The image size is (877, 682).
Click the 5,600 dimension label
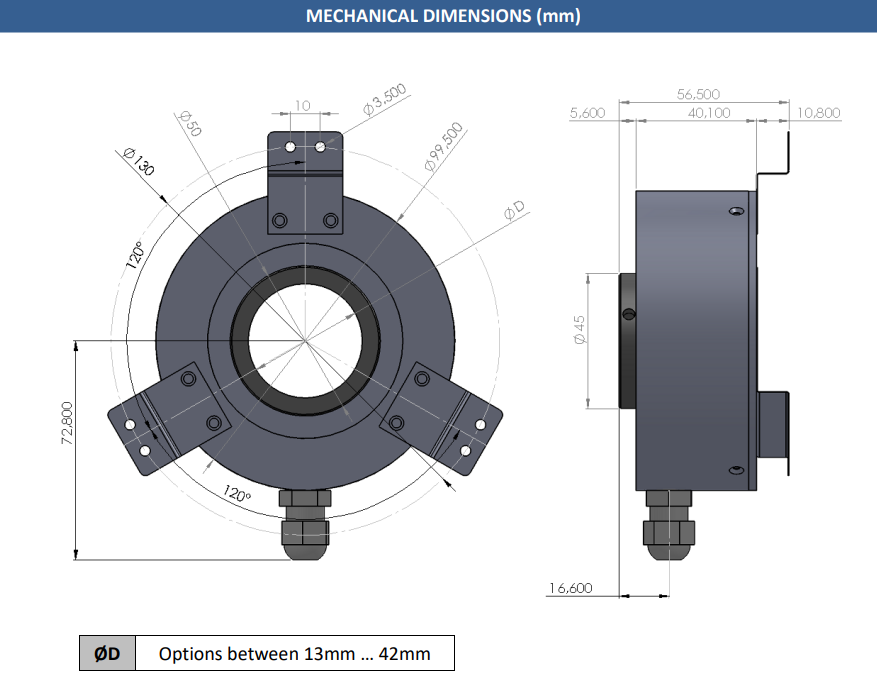coord(587,113)
